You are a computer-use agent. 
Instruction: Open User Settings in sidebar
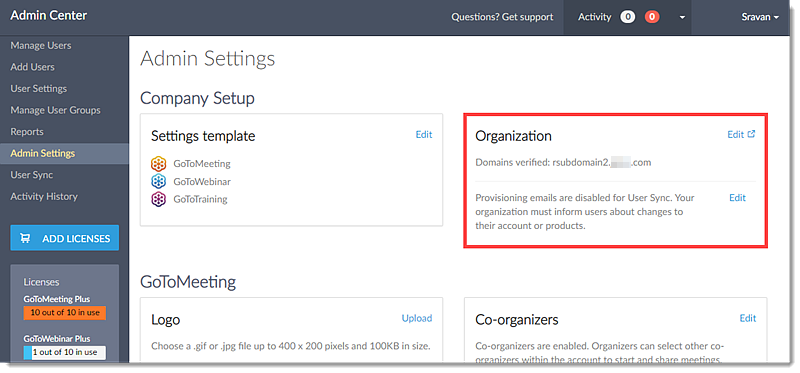39,88
